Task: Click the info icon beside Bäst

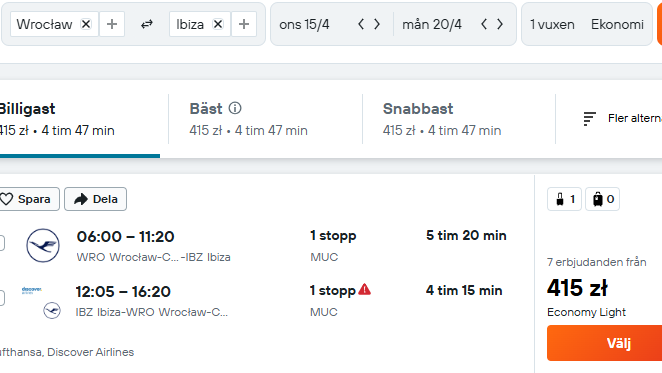Action: click(235, 108)
